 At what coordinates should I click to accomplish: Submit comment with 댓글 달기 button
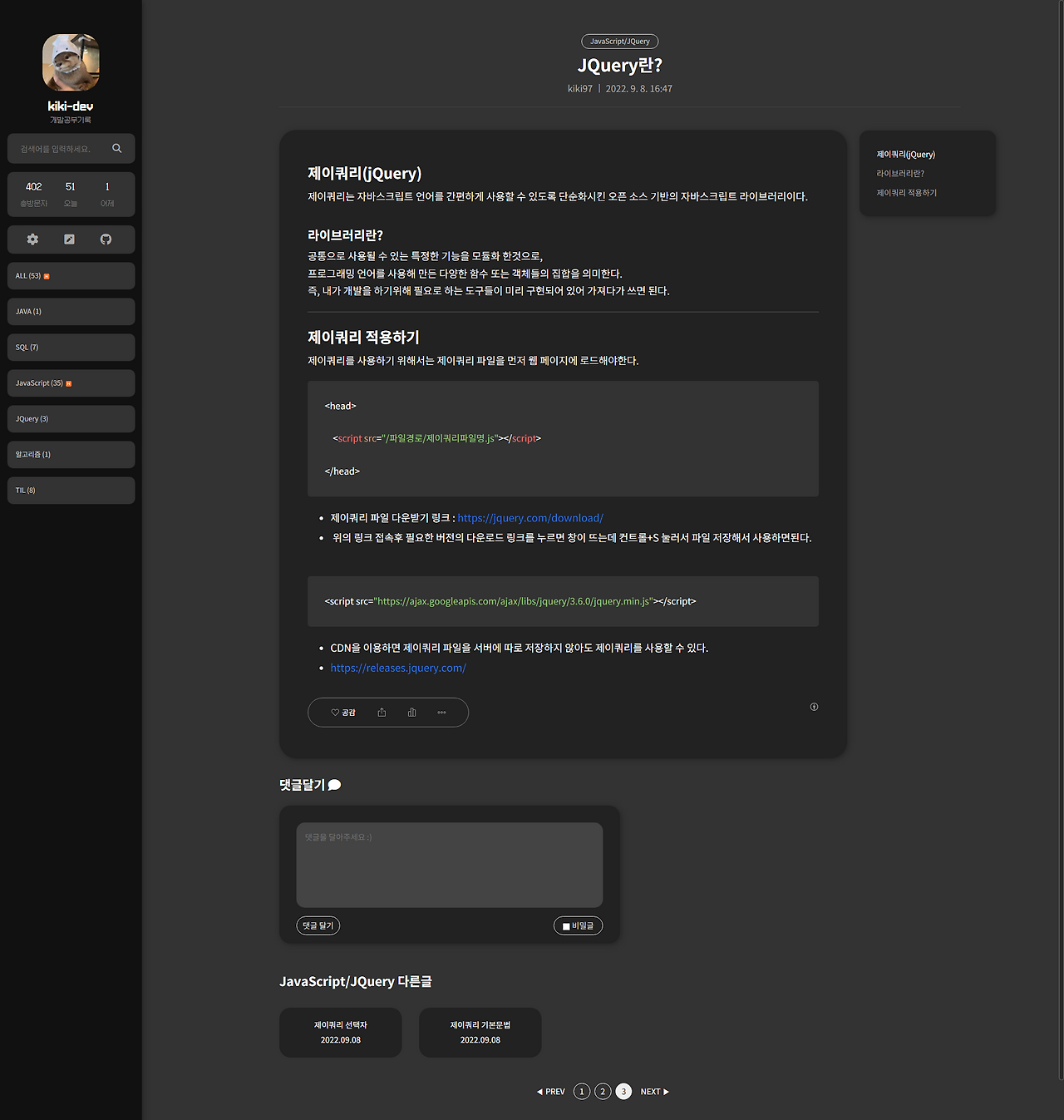pyautogui.click(x=318, y=925)
